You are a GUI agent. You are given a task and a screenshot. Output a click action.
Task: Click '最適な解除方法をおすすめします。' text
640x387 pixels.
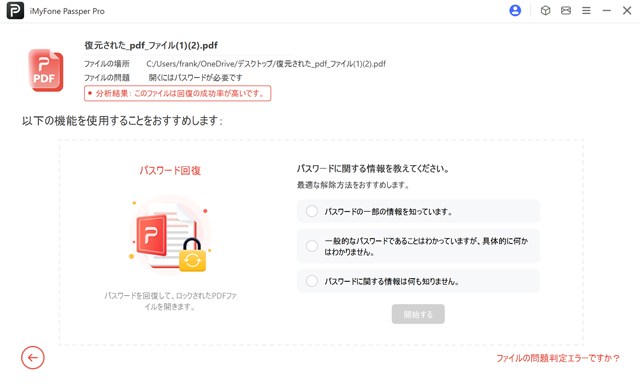point(353,185)
